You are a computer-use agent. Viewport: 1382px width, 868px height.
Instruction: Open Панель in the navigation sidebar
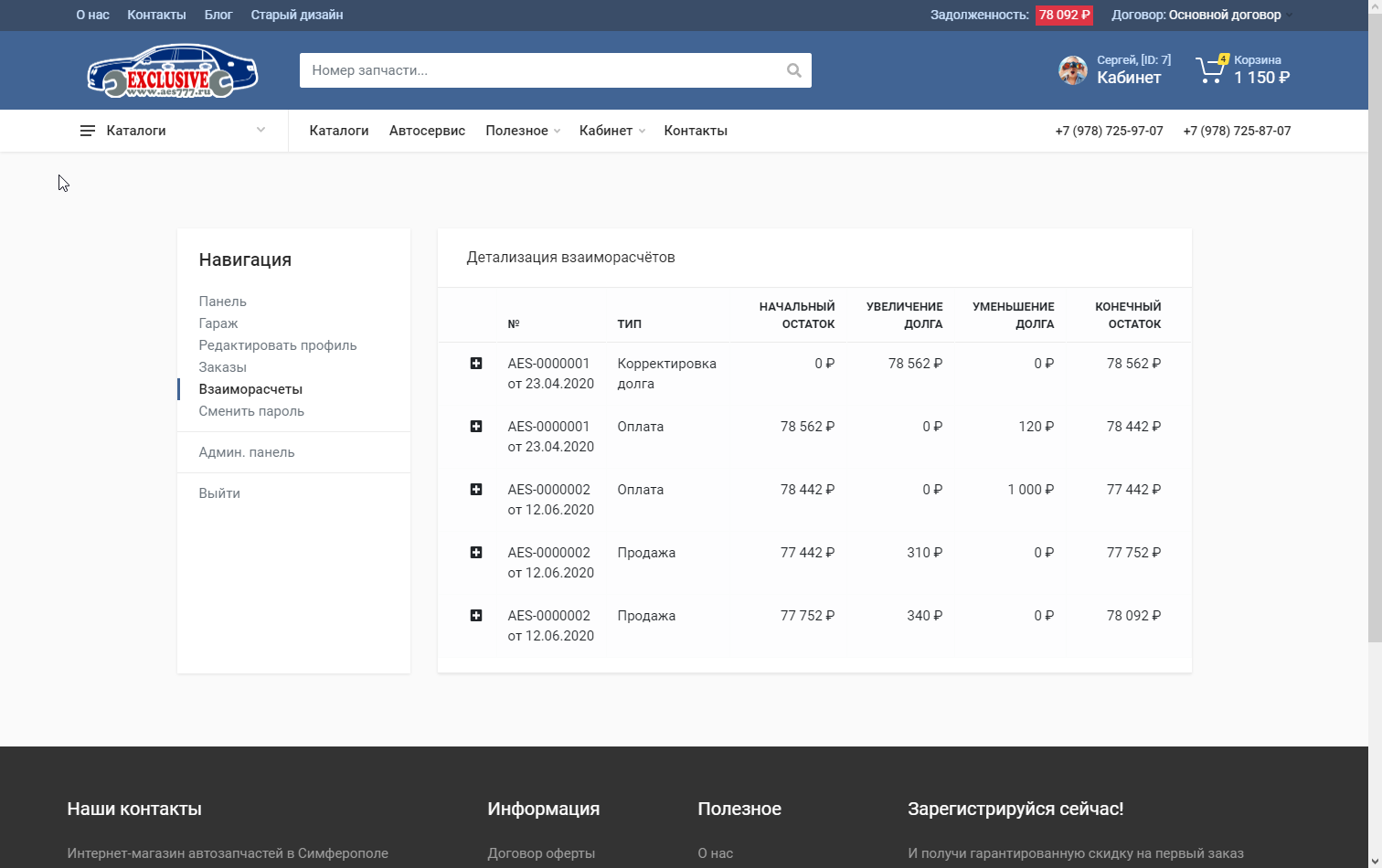(222, 302)
